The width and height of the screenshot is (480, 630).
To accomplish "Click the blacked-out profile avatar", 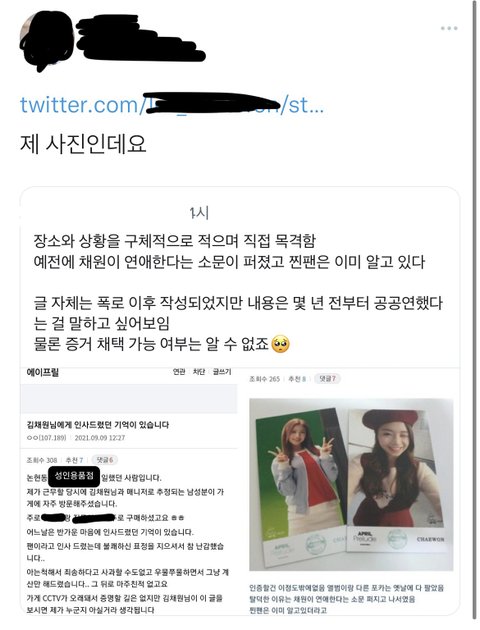I will pos(46,41).
